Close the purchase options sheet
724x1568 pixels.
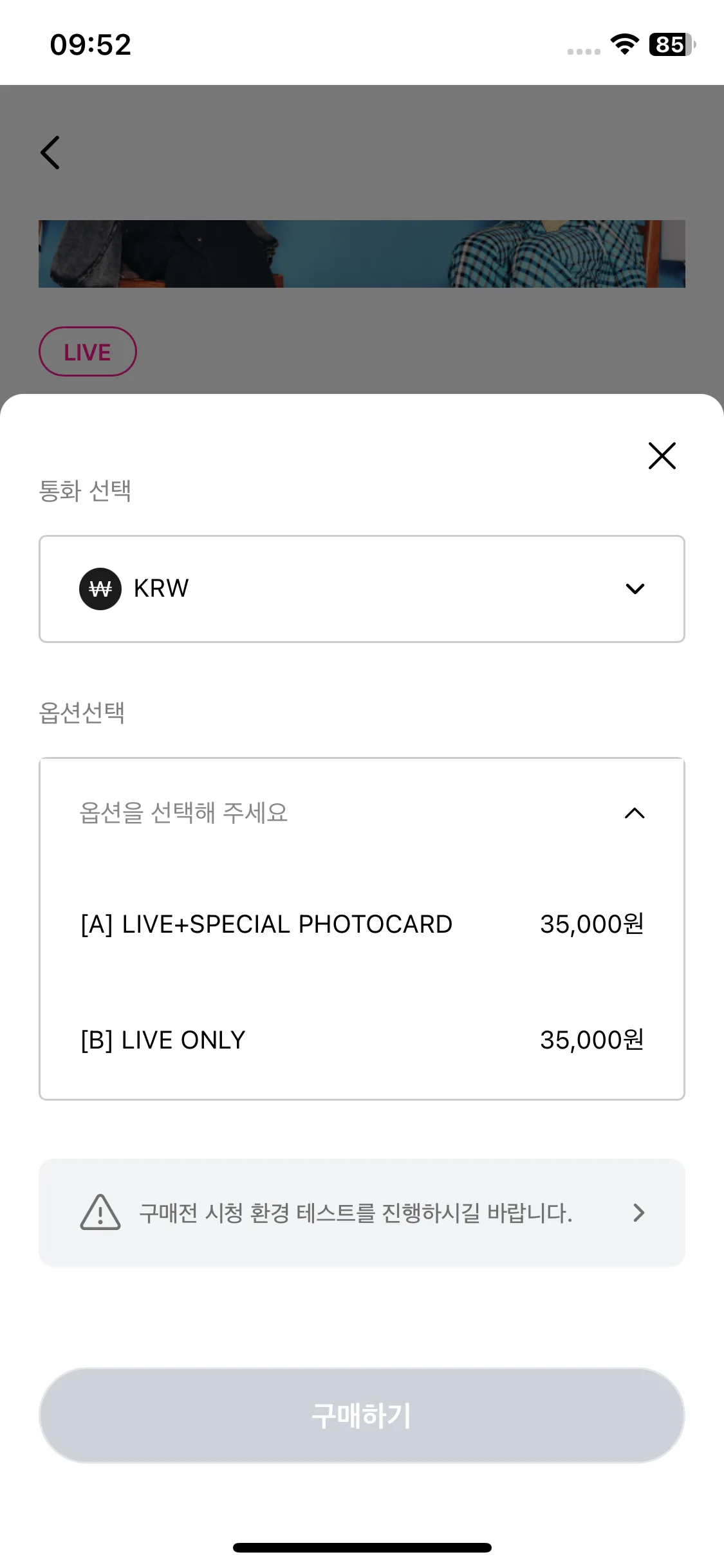point(662,456)
